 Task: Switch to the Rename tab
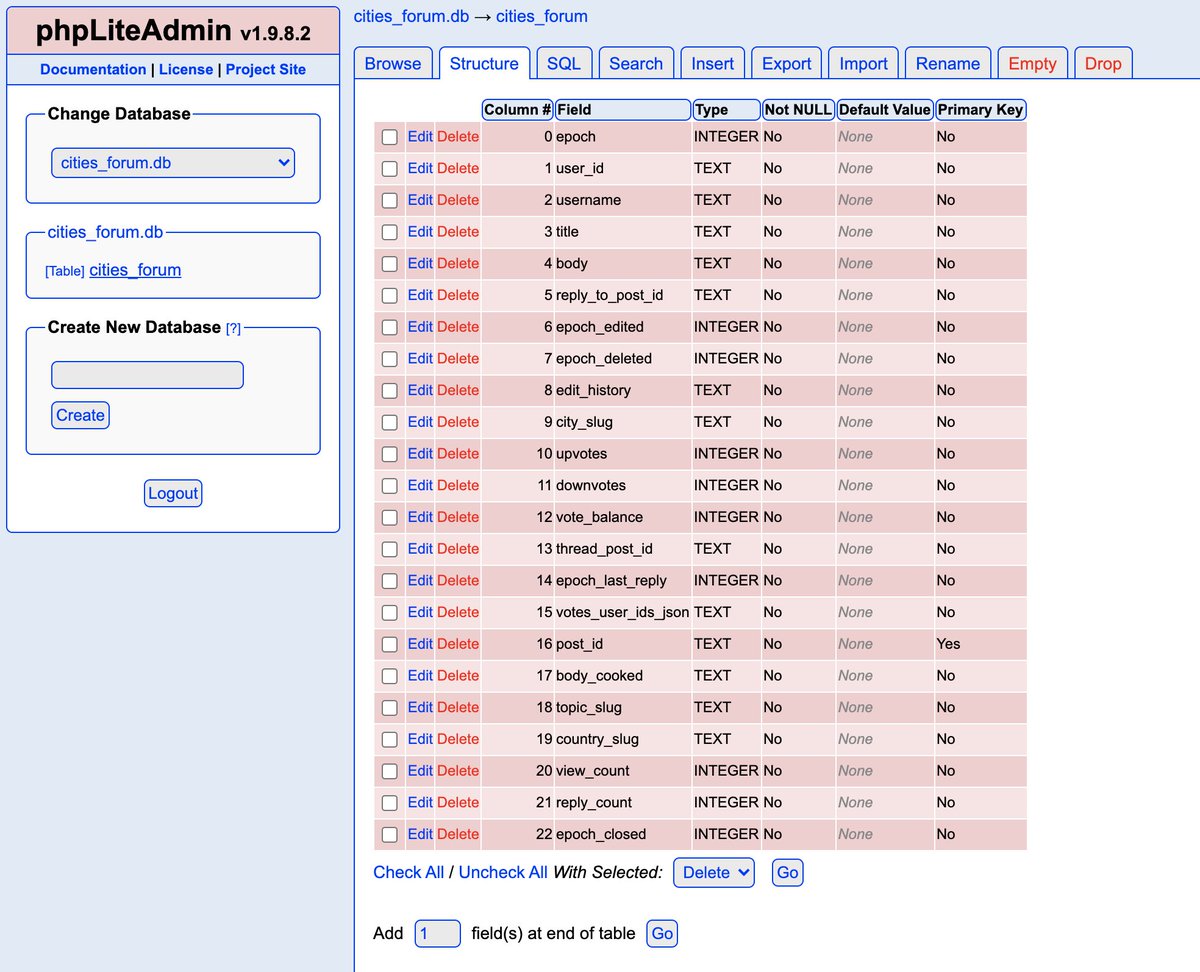coord(947,63)
